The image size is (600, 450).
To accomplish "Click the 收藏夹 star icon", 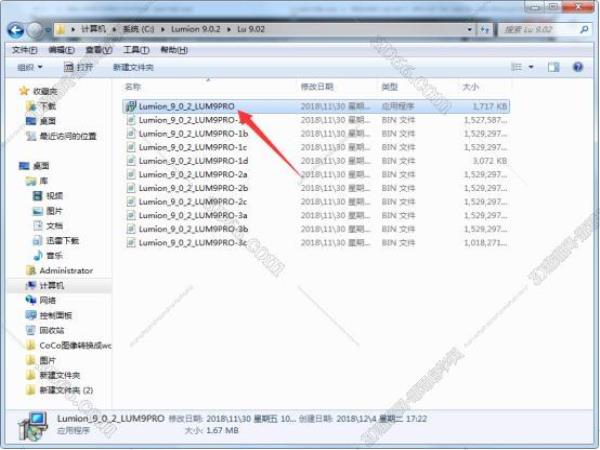I will pyautogui.click(x=24, y=91).
